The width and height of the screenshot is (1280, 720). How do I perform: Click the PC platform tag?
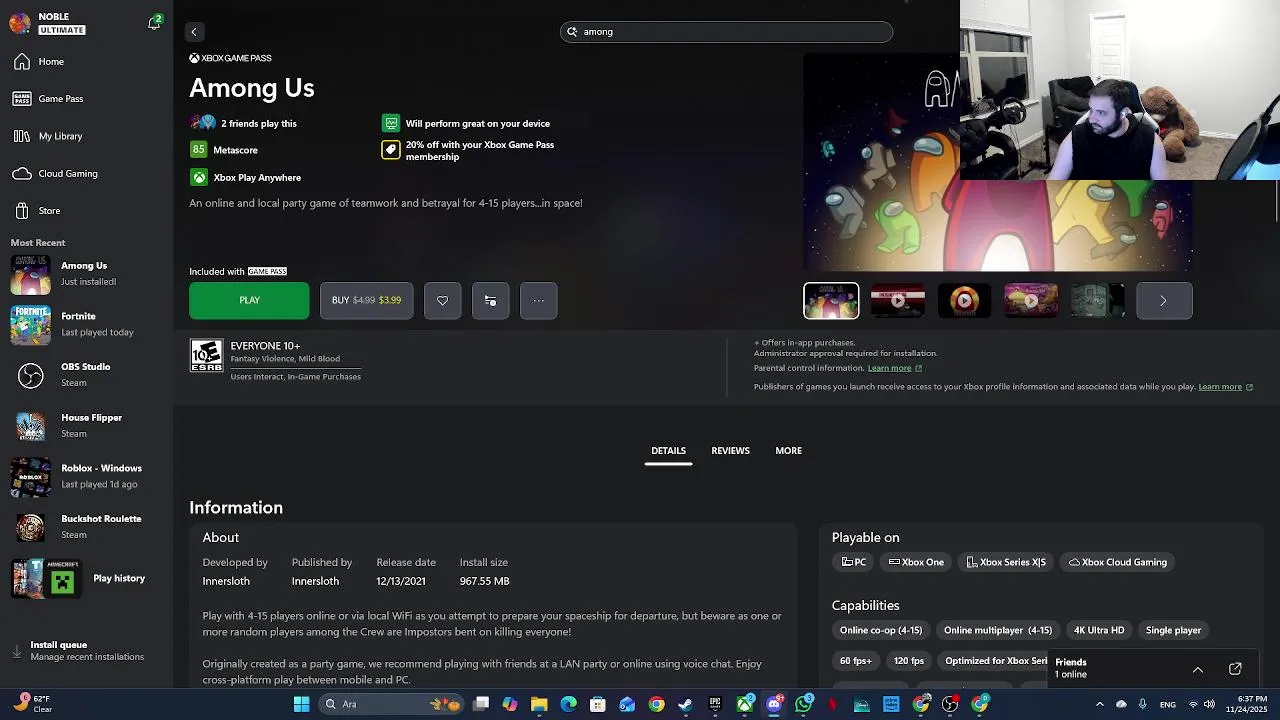854,562
